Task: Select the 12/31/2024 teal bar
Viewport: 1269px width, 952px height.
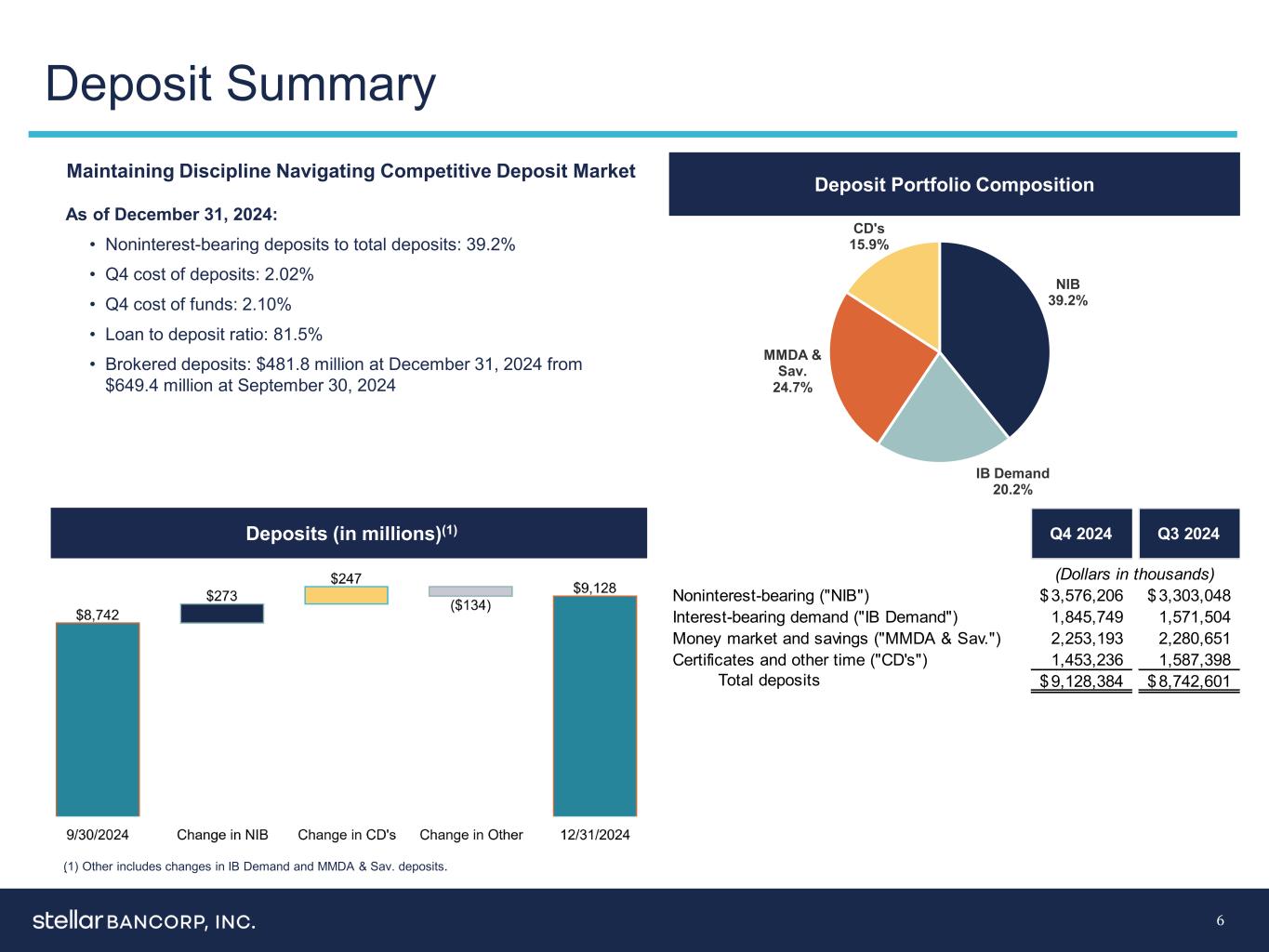Action: pyautogui.click(x=595, y=706)
